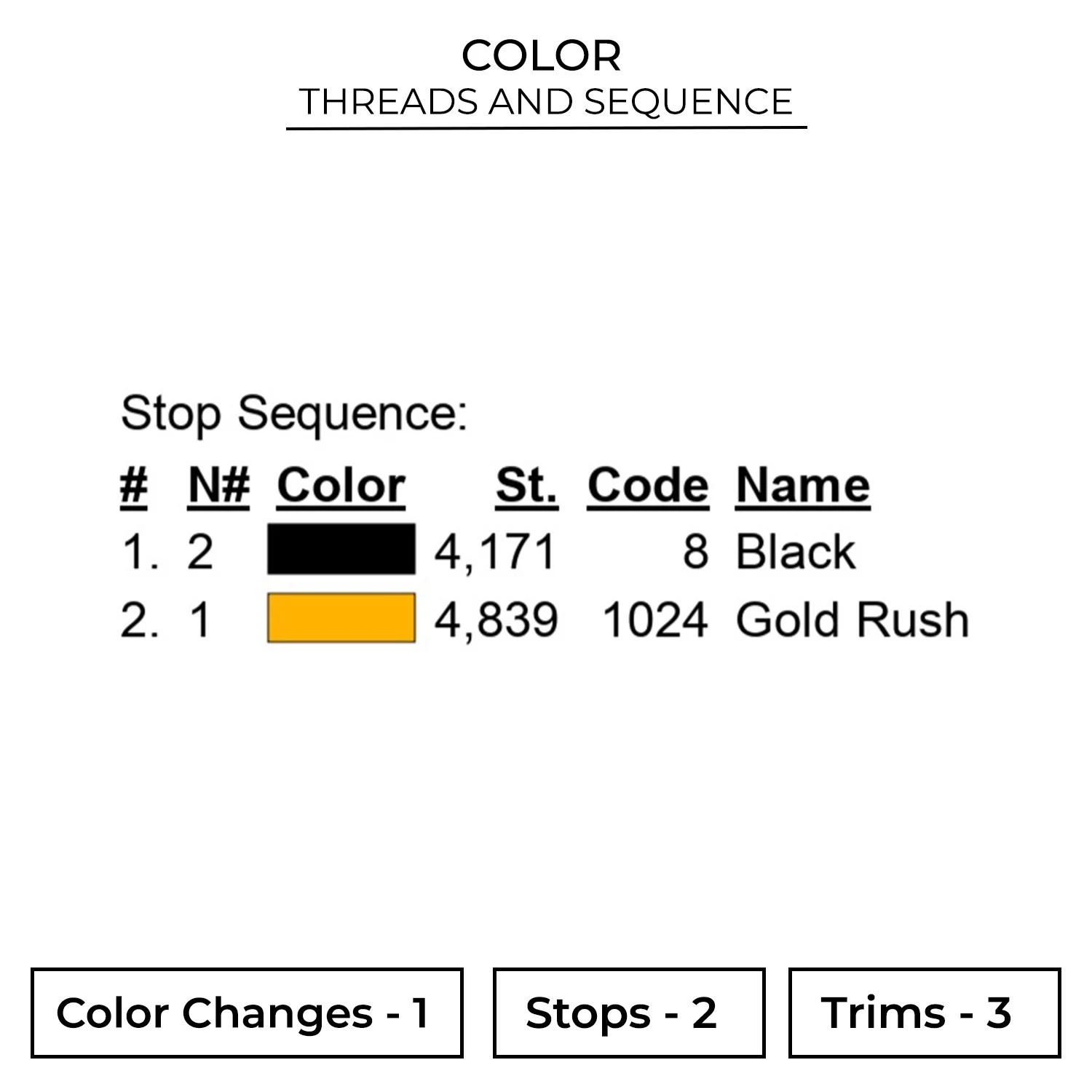Click the Gold Rush thread name
Viewport: 1092px width, 1092px height.
click(x=852, y=620)
